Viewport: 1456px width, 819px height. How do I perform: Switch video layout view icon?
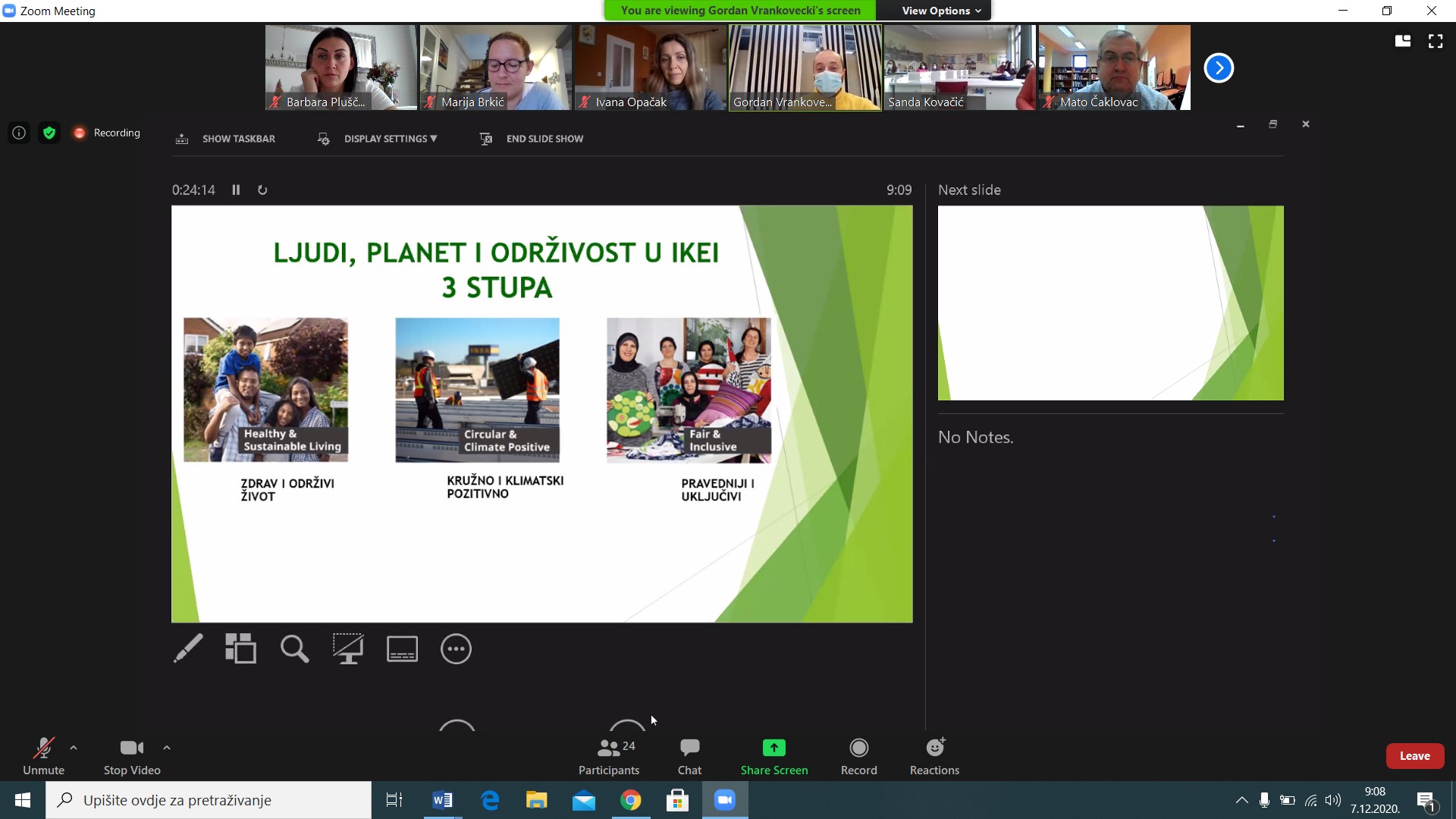coord(1403,41)
